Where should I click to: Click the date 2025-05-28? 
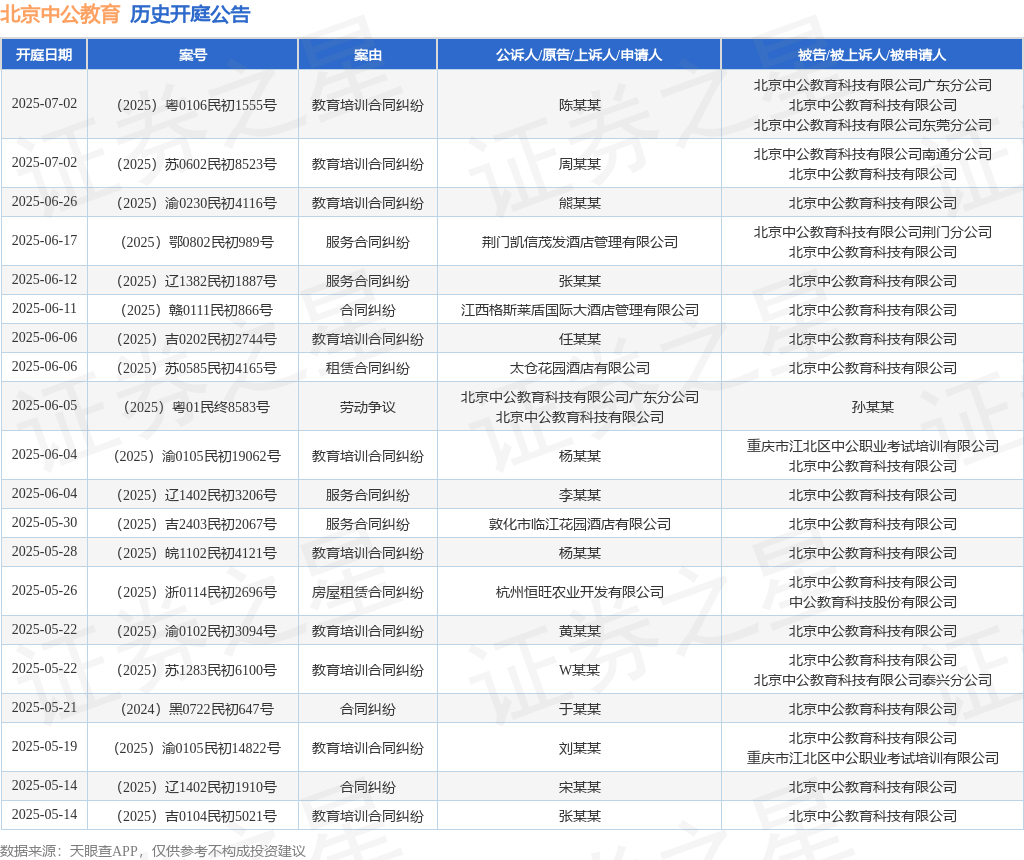(44, 552)
